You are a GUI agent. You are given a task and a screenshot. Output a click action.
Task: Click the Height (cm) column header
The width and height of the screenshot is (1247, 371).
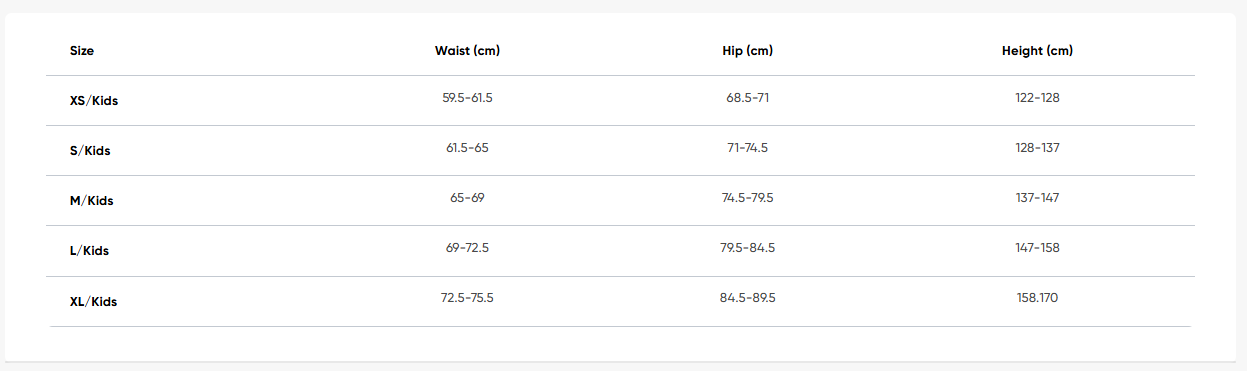click(x=1037, y=51)
